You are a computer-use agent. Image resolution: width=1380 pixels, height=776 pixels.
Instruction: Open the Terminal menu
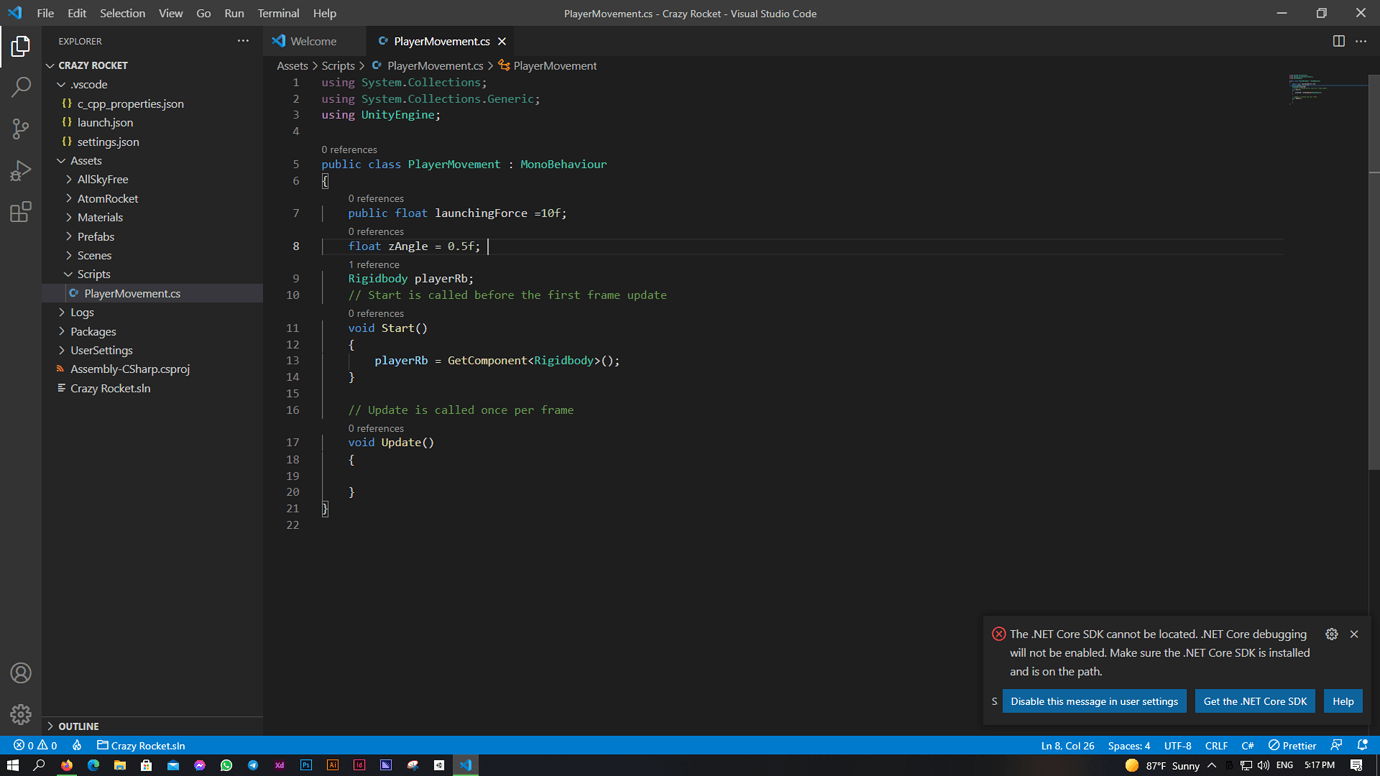[278, 13]
